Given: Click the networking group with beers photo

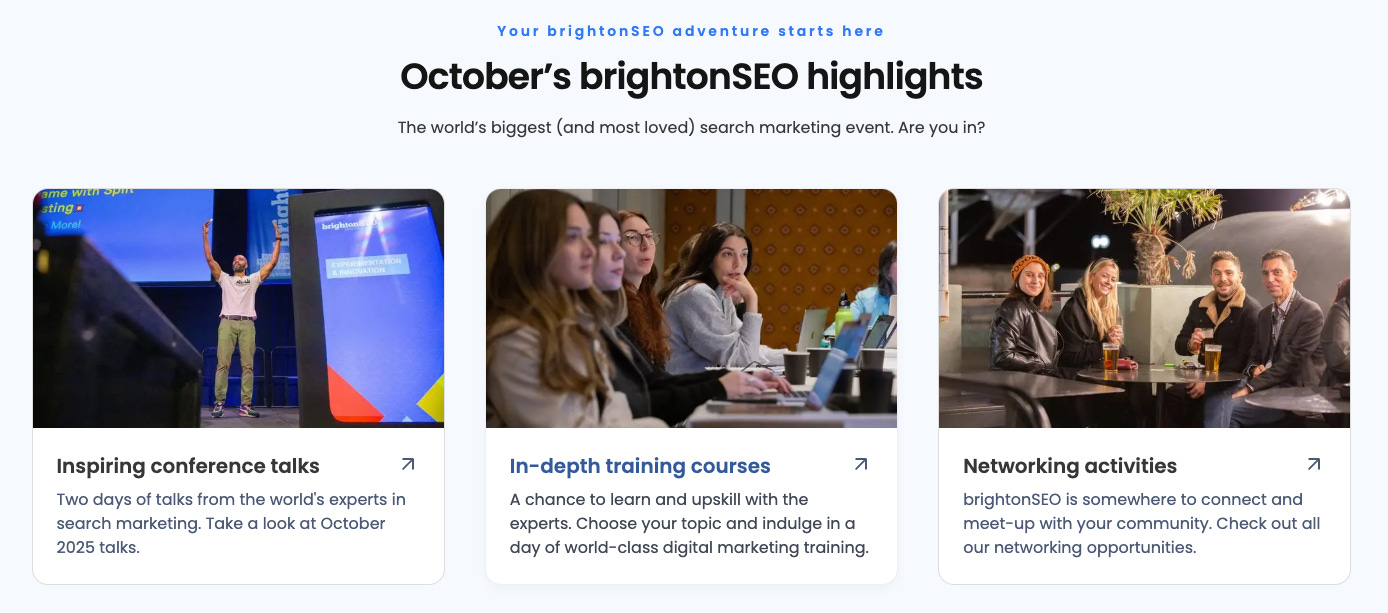Looking at the screenshot, I should (1144, 308).
